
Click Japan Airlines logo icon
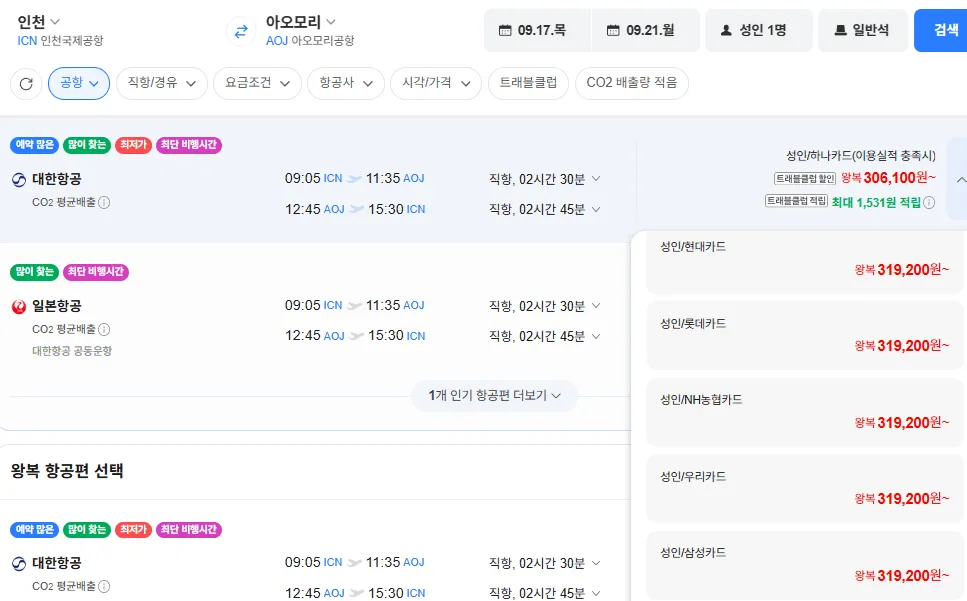[19, 306]
